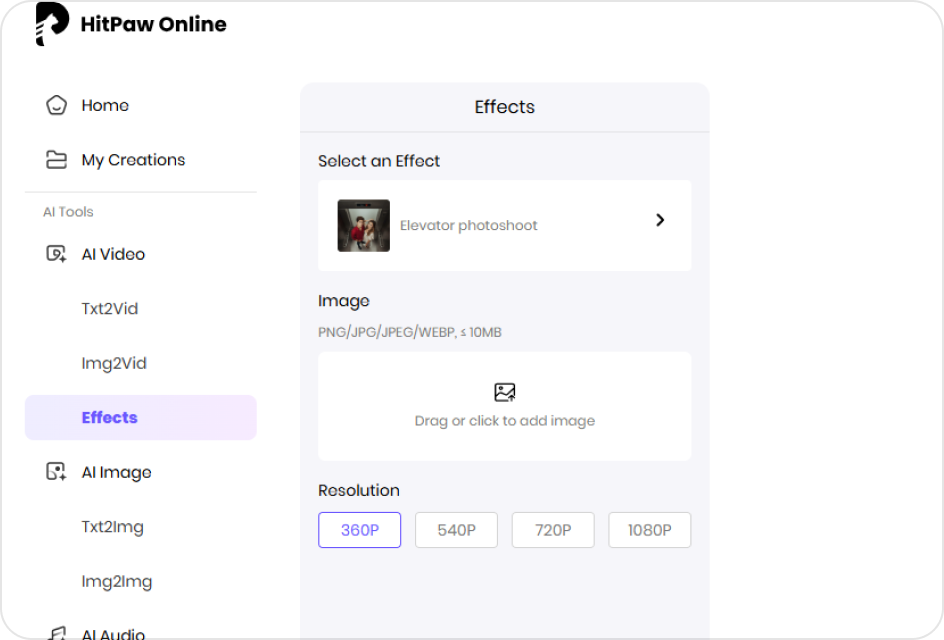
Task: Click the Home house icon
Action: (57, 105)
